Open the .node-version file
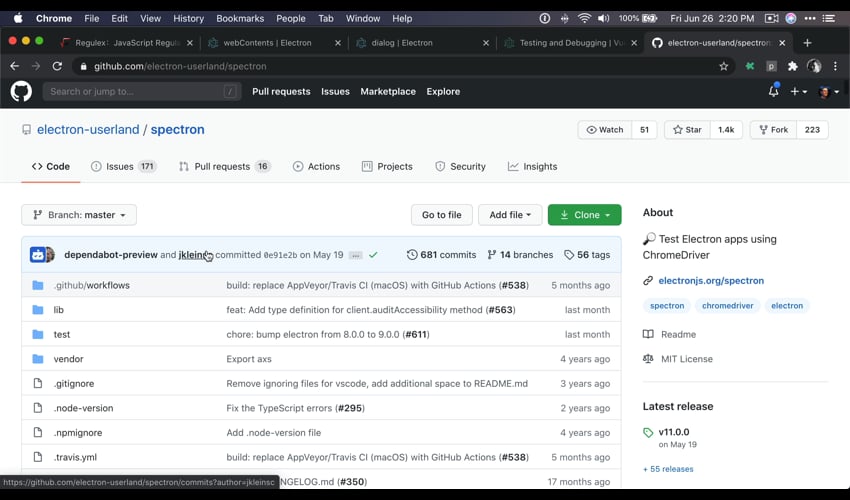Screen dimensions: 850x500 tap(83, 408)
